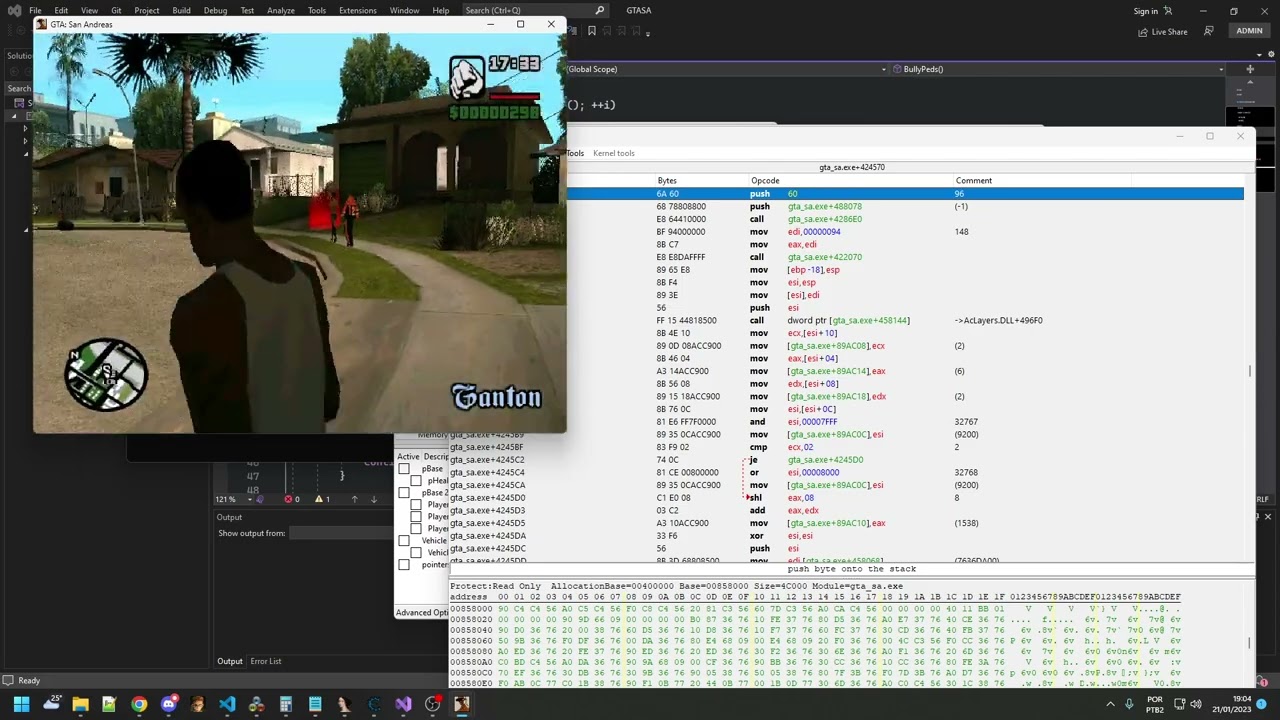The width and height of the screenshot is (1280, 720).
Task: Click the Opcode column header
Action: click(765, 180)
